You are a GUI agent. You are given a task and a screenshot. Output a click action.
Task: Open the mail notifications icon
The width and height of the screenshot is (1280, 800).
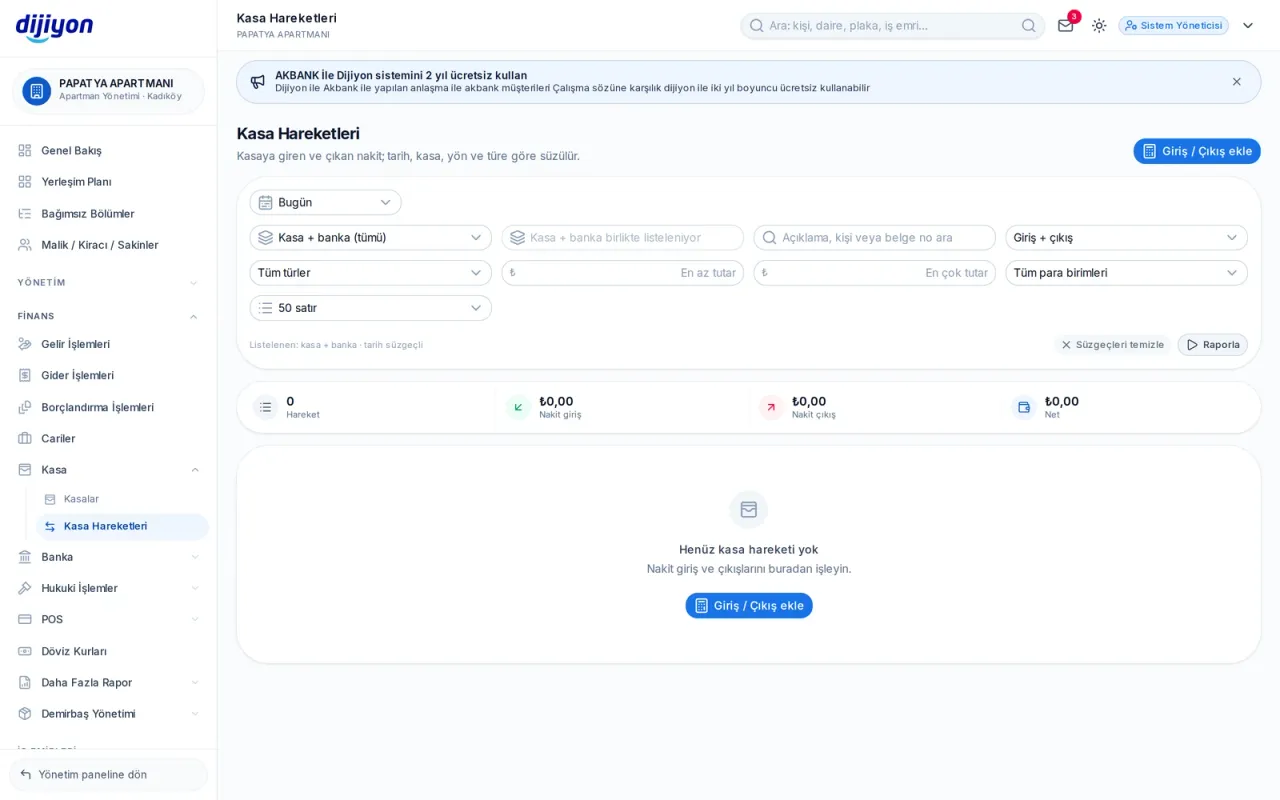1066,25
